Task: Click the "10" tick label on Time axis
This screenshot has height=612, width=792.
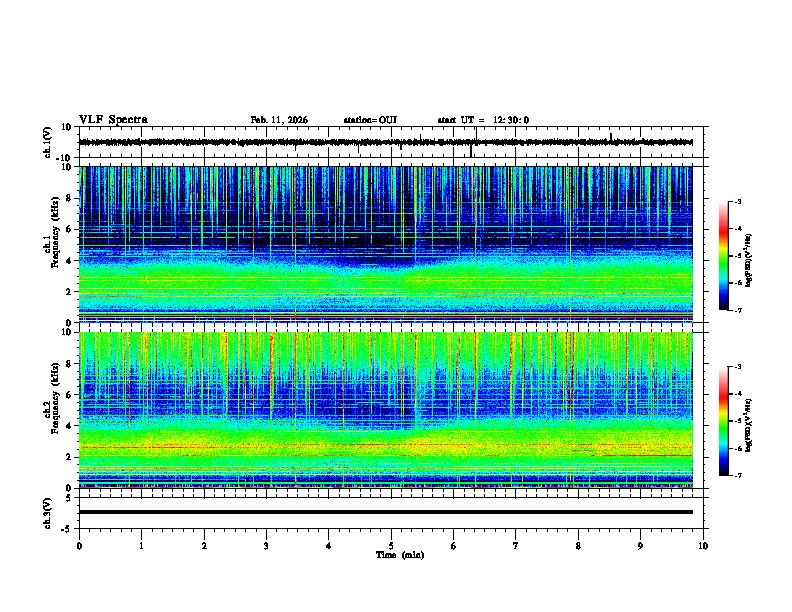Action: [x=703, y=546]
